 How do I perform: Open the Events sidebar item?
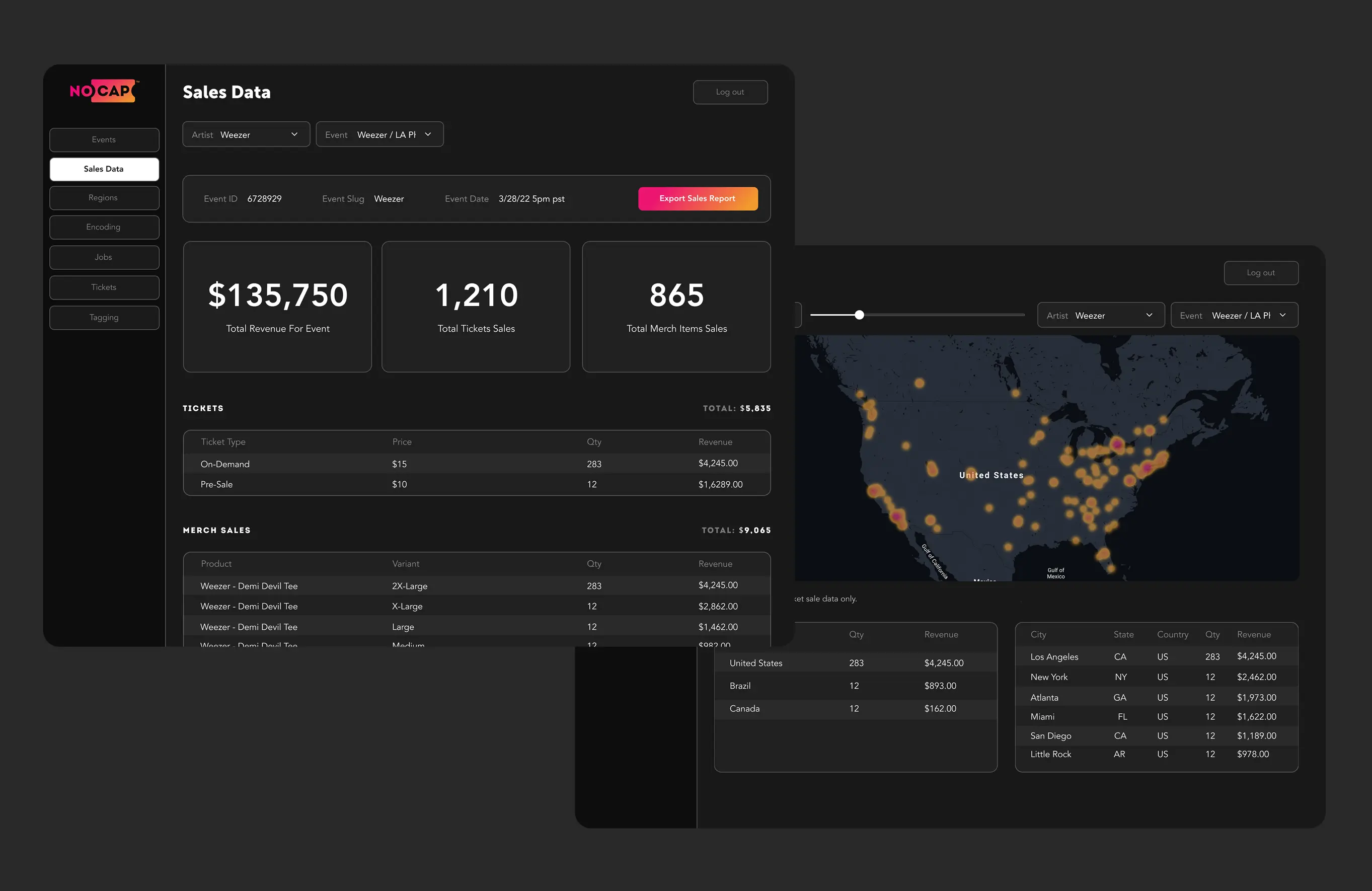104,139
